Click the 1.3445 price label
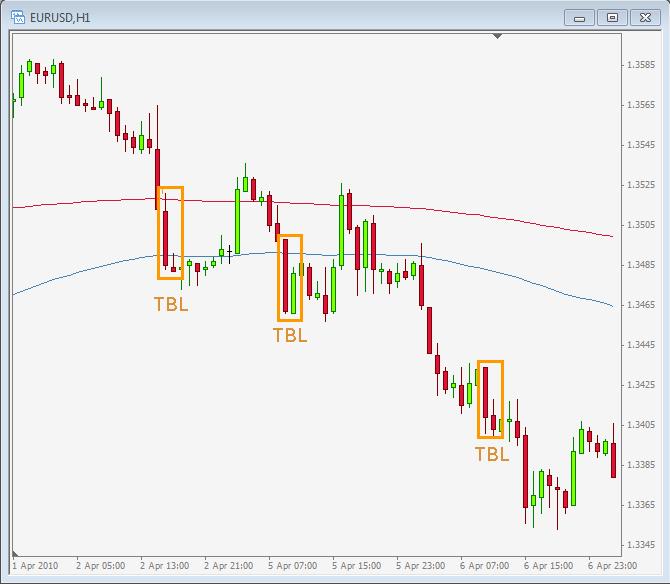Image resolution: width=670 pixels, height=584 pixels. tap(641, 345)
